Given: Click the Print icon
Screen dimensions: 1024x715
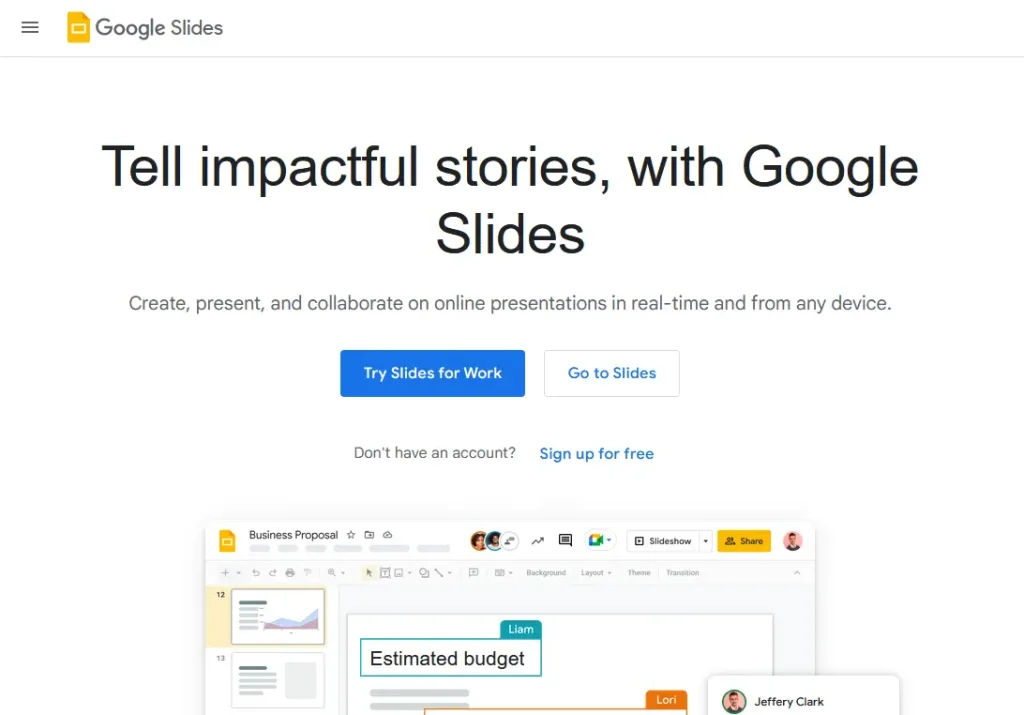Looking at the screenshot, I should point(288,572).
